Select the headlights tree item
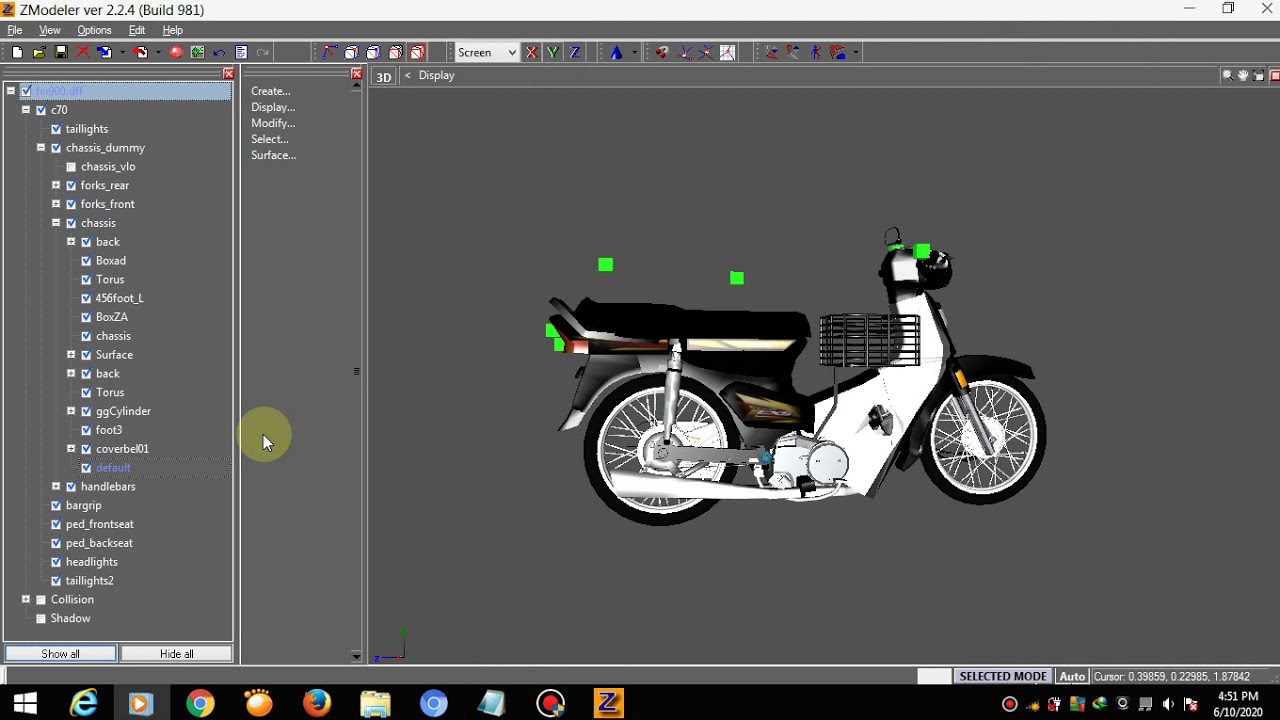 [91, 562]
